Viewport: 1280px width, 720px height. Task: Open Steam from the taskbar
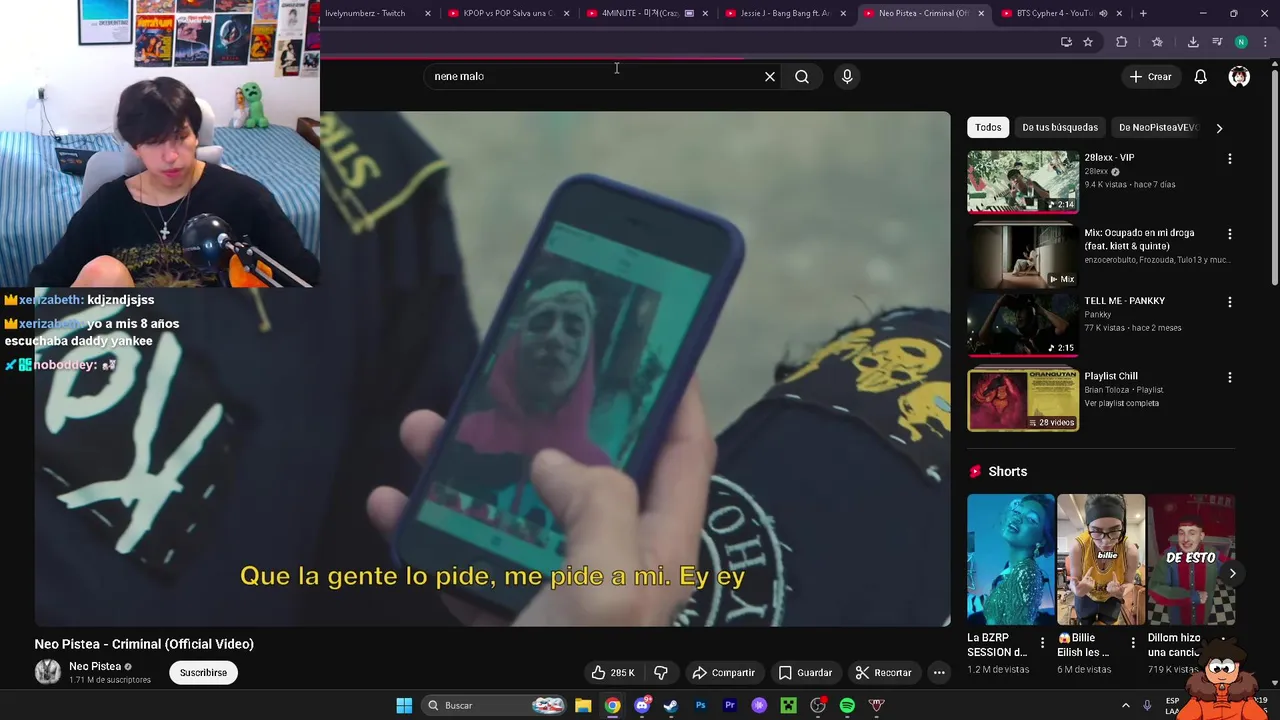click(671, 705)
